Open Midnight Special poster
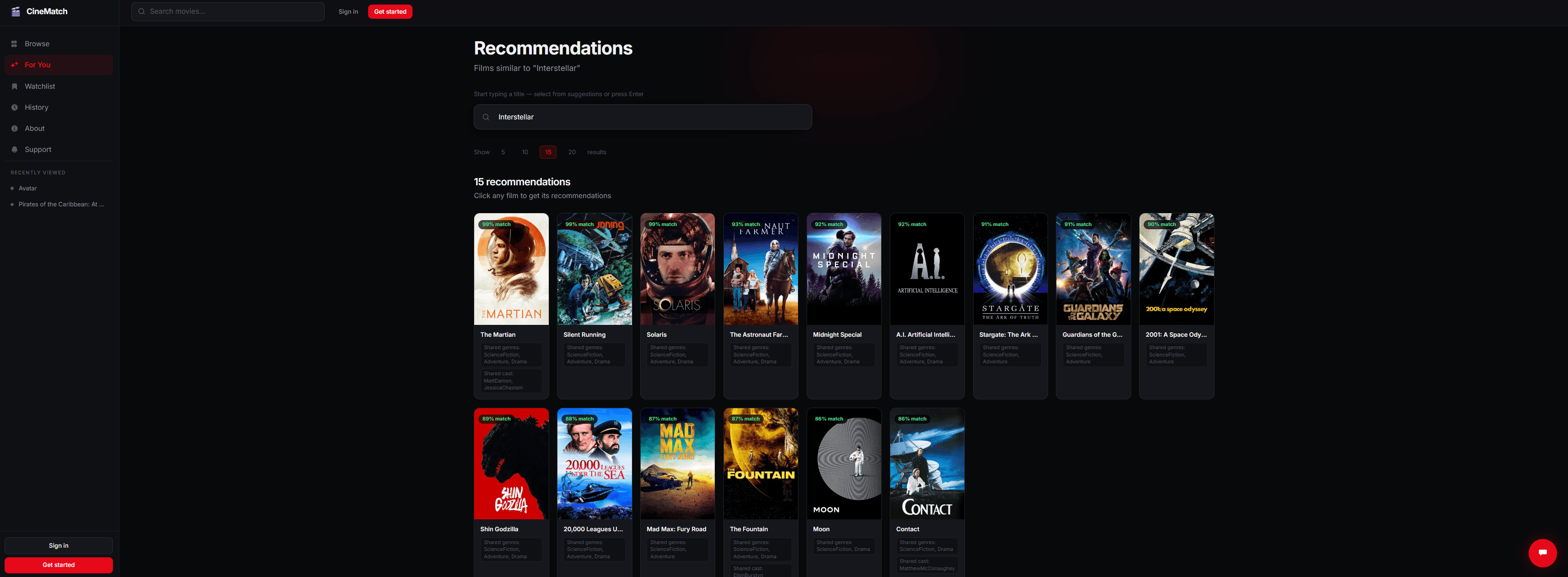The width and height of the screenshot is (1568, 577). pos(844,269)
